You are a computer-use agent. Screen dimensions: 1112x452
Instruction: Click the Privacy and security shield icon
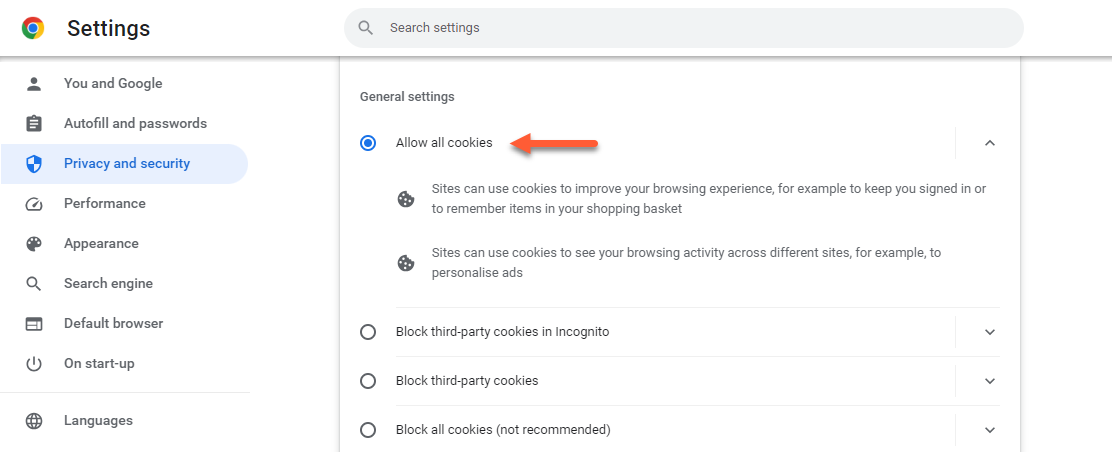point(34,164)
